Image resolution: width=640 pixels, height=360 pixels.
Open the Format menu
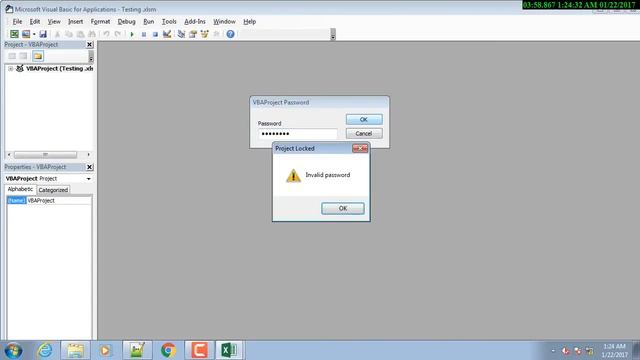[100, 22]
